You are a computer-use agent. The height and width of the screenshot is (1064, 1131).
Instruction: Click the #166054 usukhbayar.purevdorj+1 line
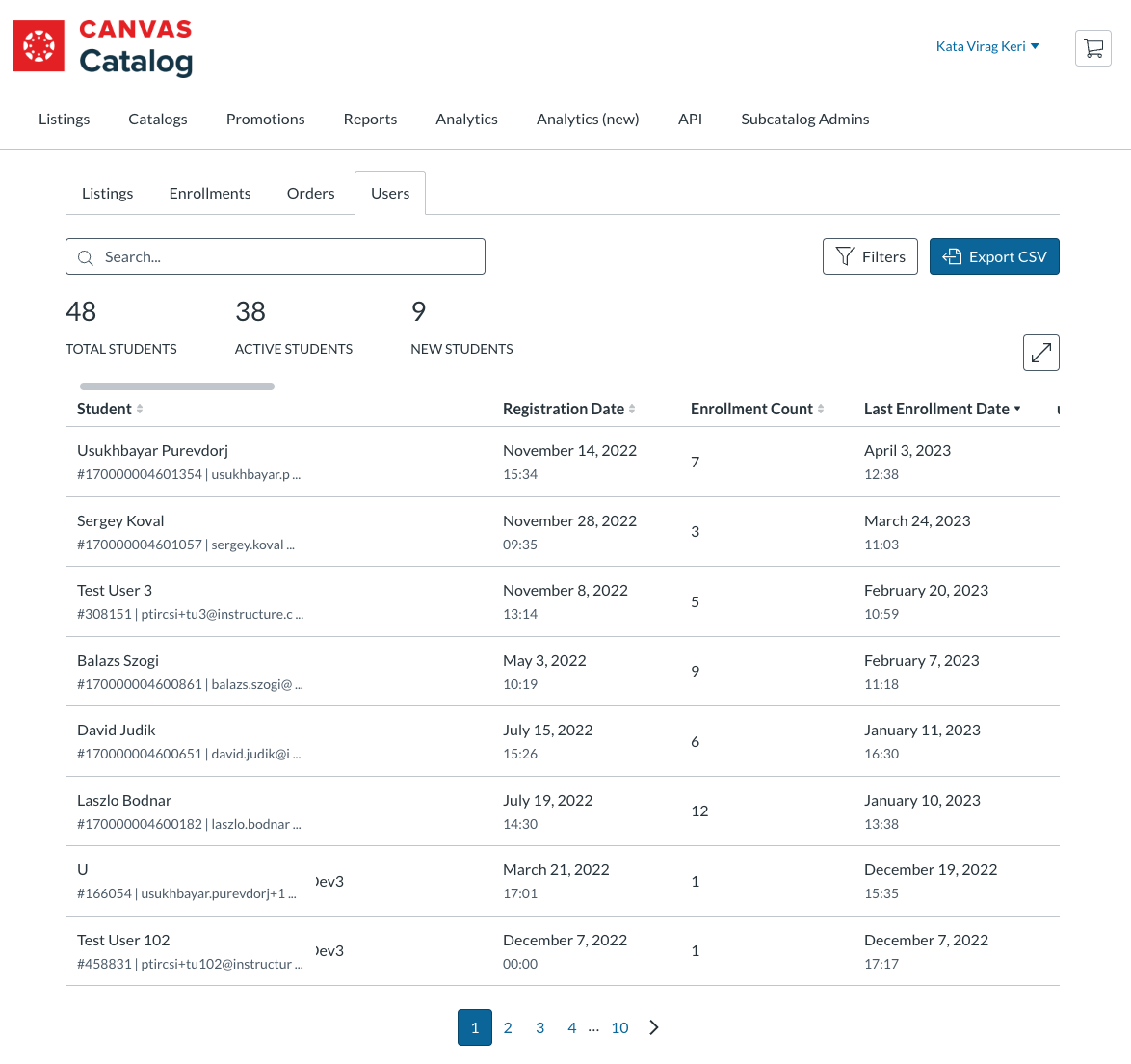(187, 893)
